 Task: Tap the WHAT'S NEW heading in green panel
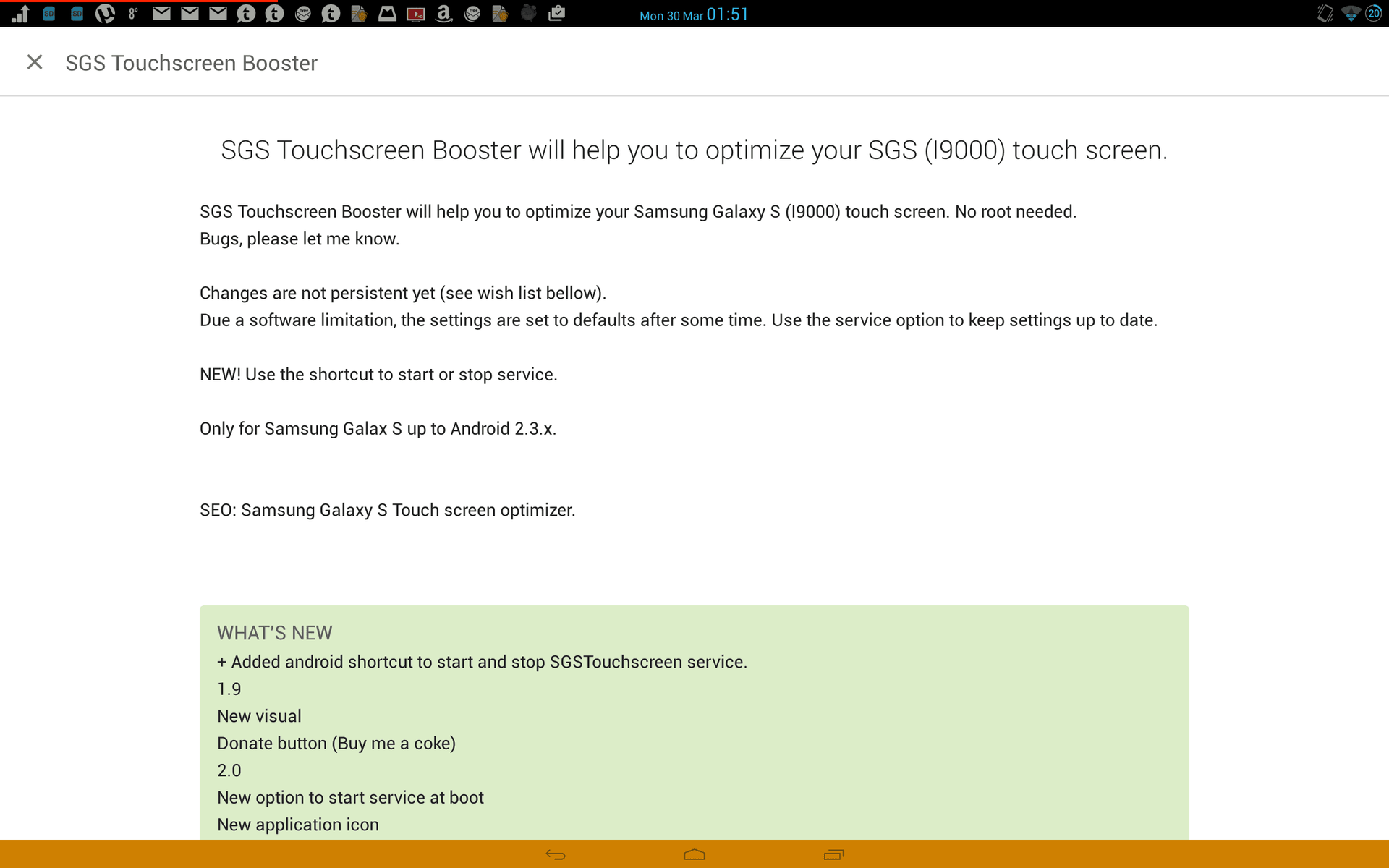pyautogui.click(x=274, y=633)
